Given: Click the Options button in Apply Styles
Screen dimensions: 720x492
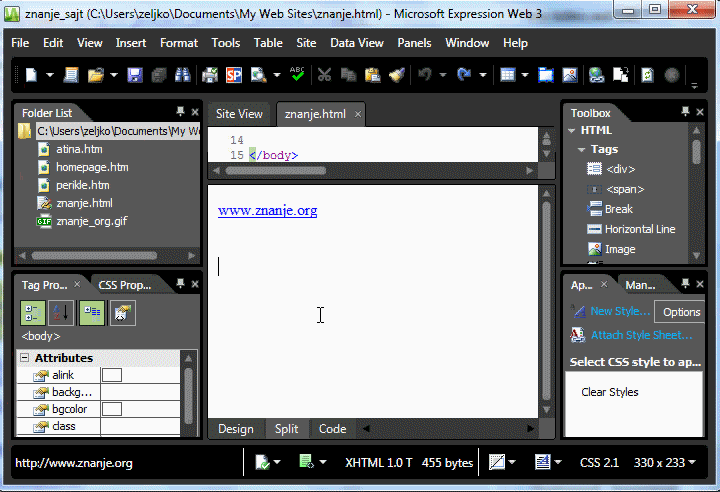Looking at the screenshot, I should click(x=681, y=312).
